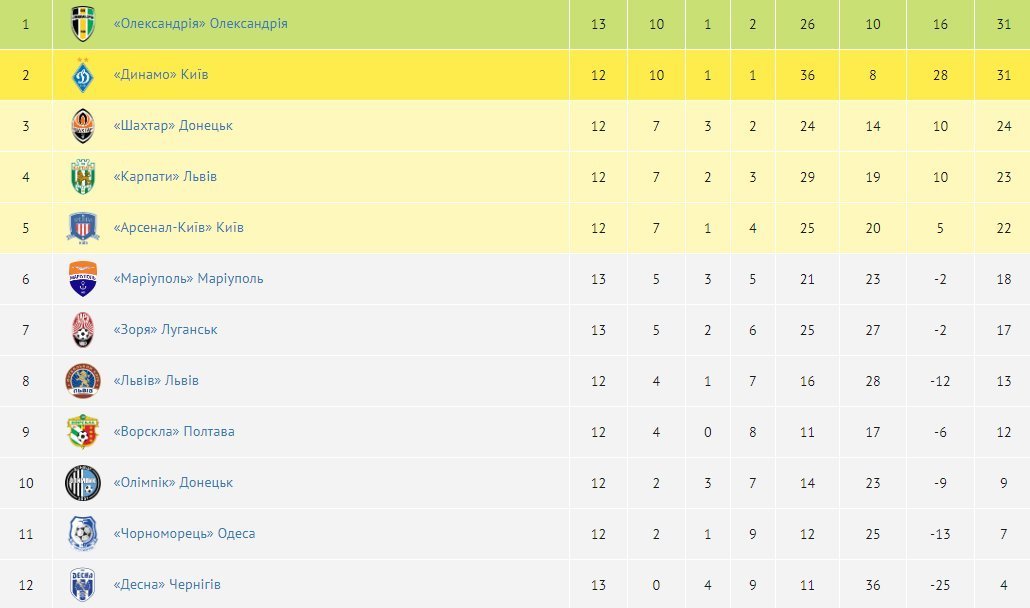Click the Lviv club round logo

[82, 381]
